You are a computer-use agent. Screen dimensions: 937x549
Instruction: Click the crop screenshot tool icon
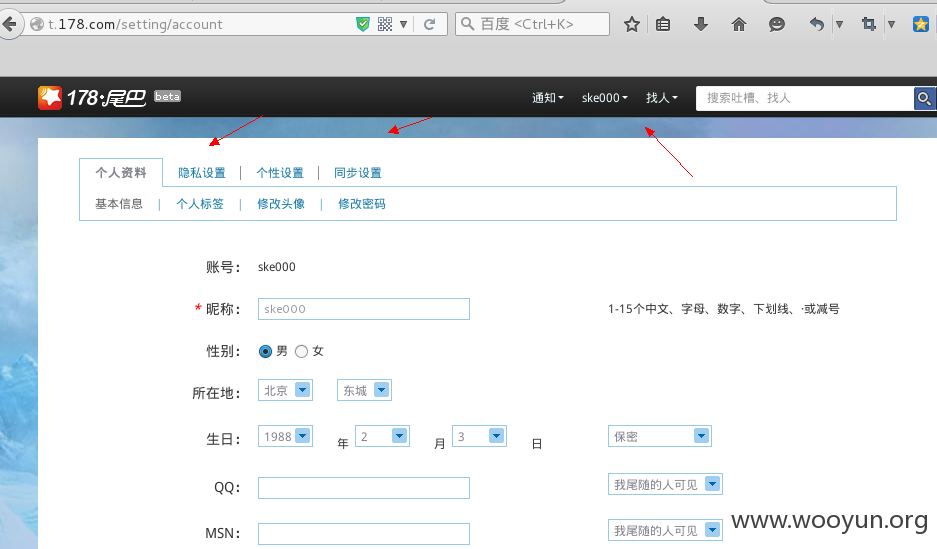coord(869,24)
